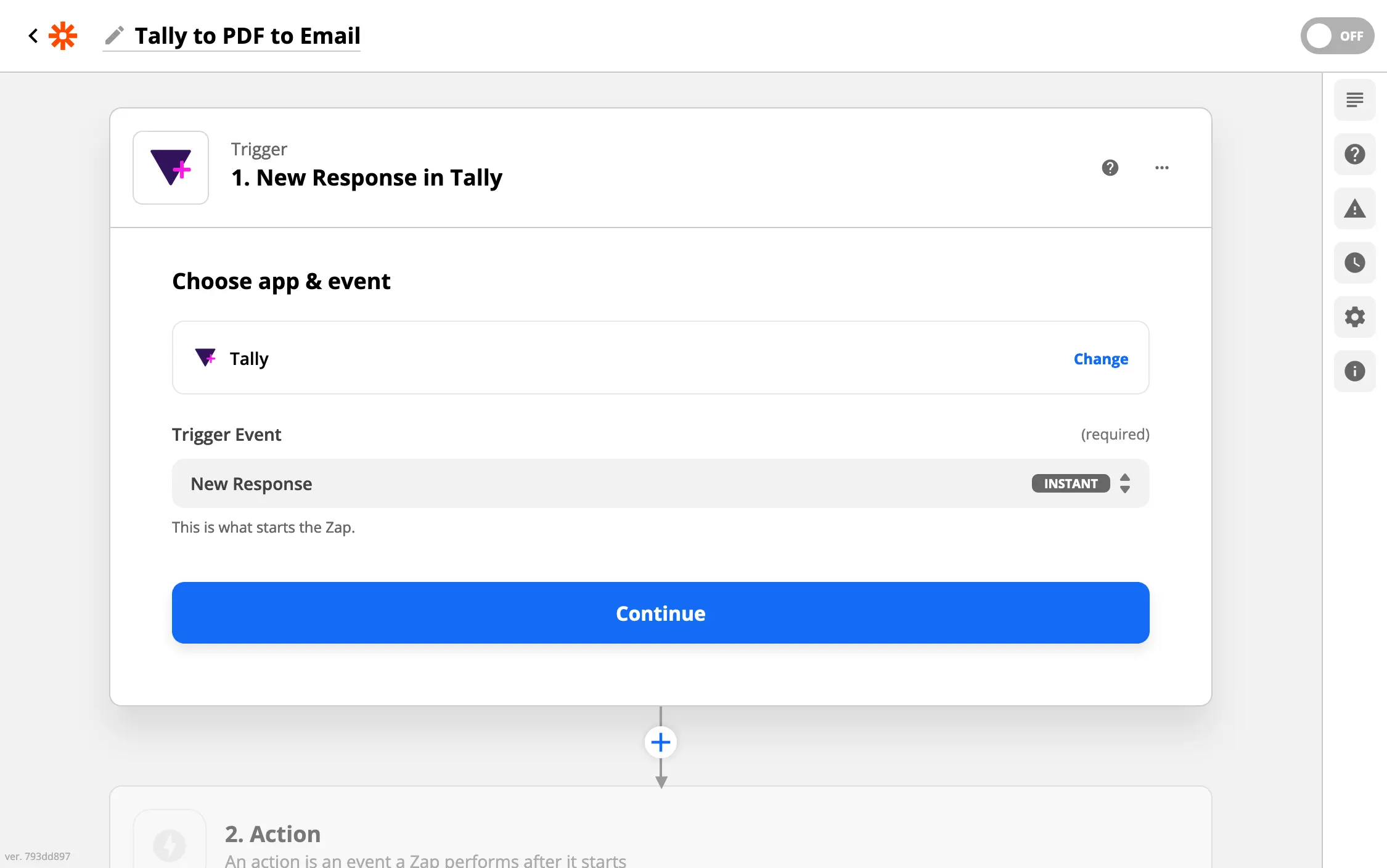
Task: Turn the Zap OFF toggle on
Action: (1336, 36)
